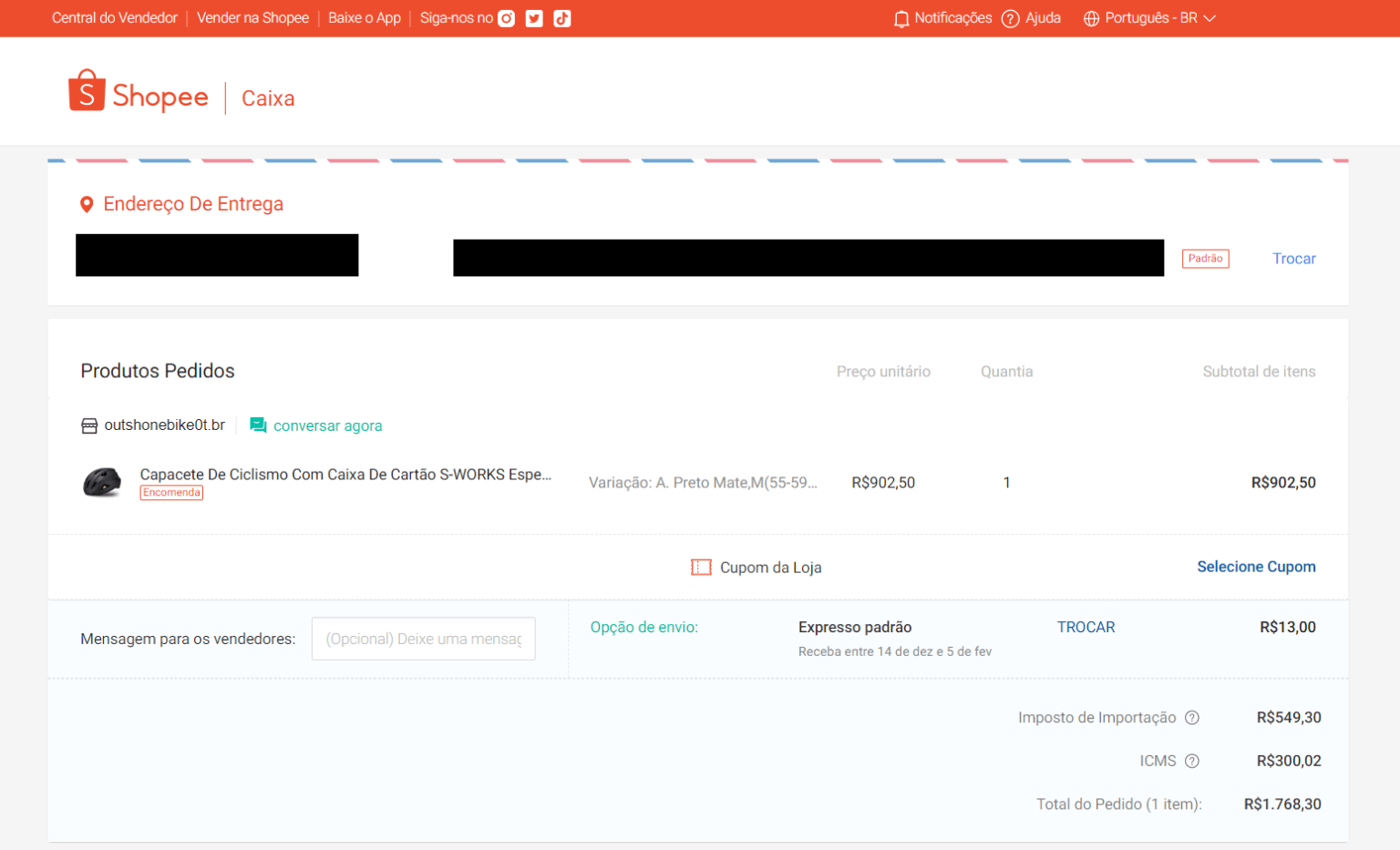Click the store icon beside outshonebike0t.br
The image size is (1400, 850).
pos(88,425)
